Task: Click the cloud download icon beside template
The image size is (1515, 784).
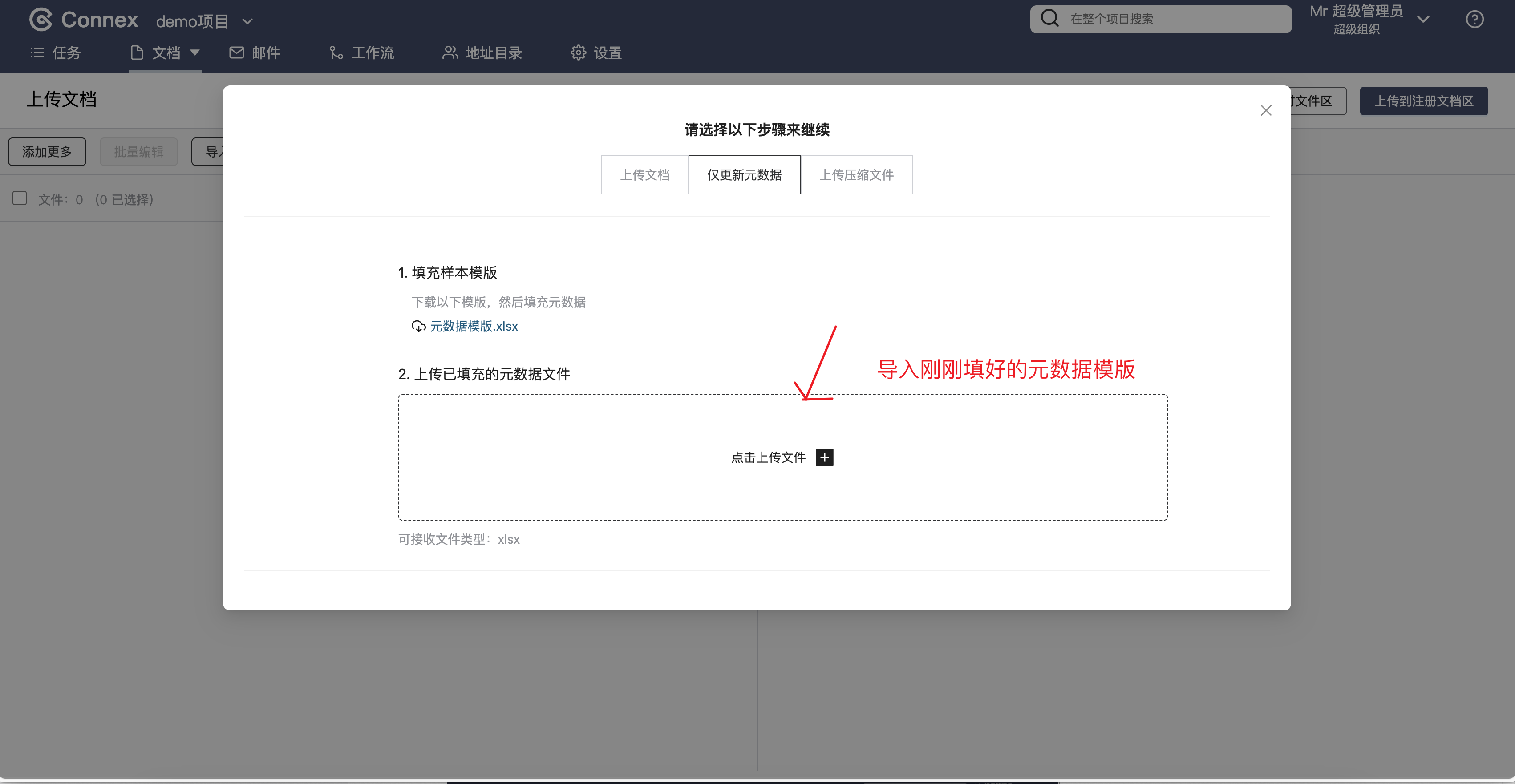Action: (x=418, y=327)
